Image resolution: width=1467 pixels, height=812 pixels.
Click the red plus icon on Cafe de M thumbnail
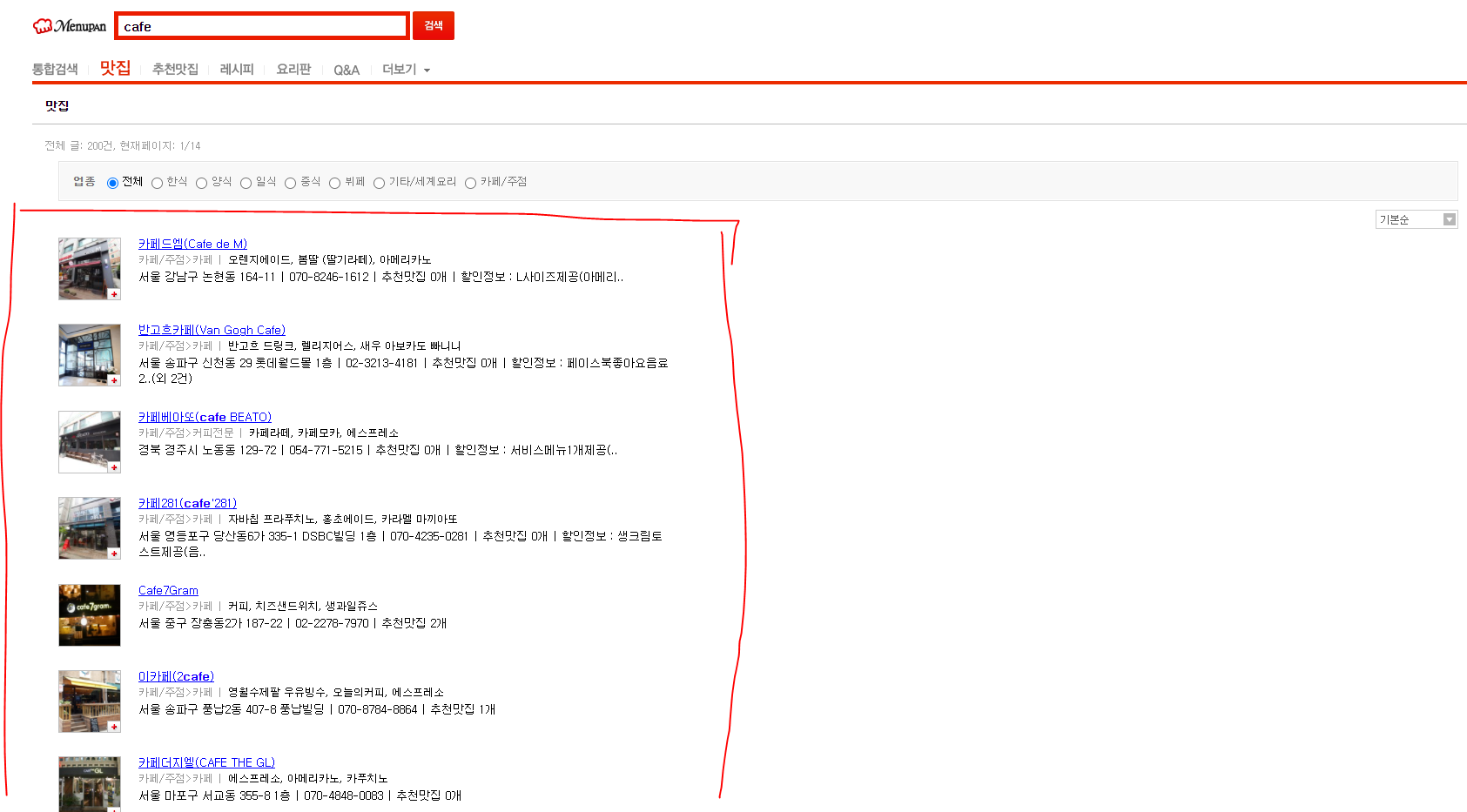pos(114,294)
